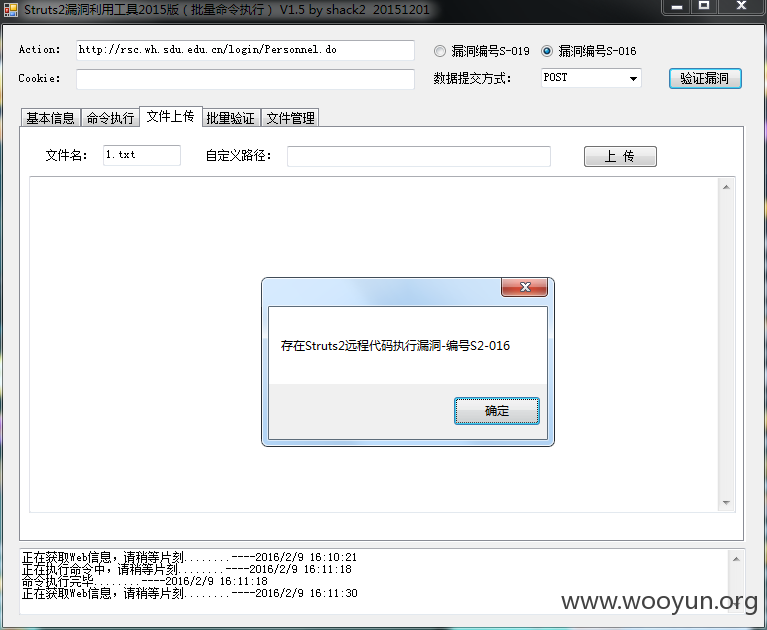Click the log panel scroll-up arrow
The width and height of the screenshot is (767, 630).
736,559
